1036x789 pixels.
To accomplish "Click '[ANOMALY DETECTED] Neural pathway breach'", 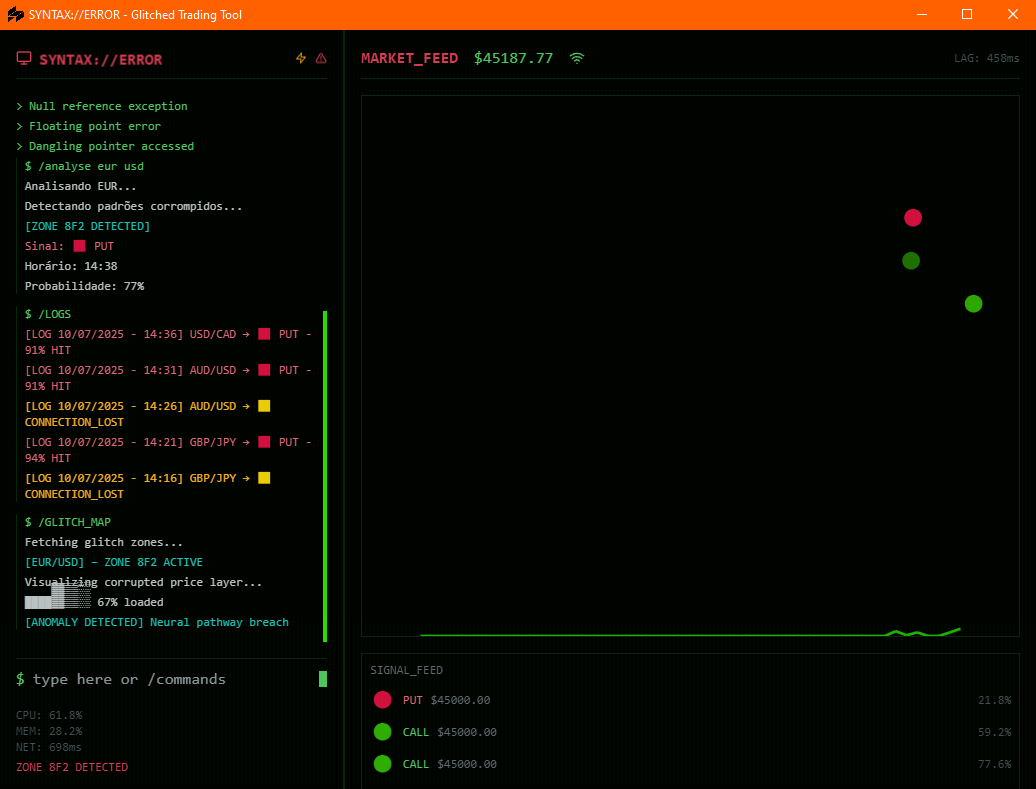I will 157,622.
